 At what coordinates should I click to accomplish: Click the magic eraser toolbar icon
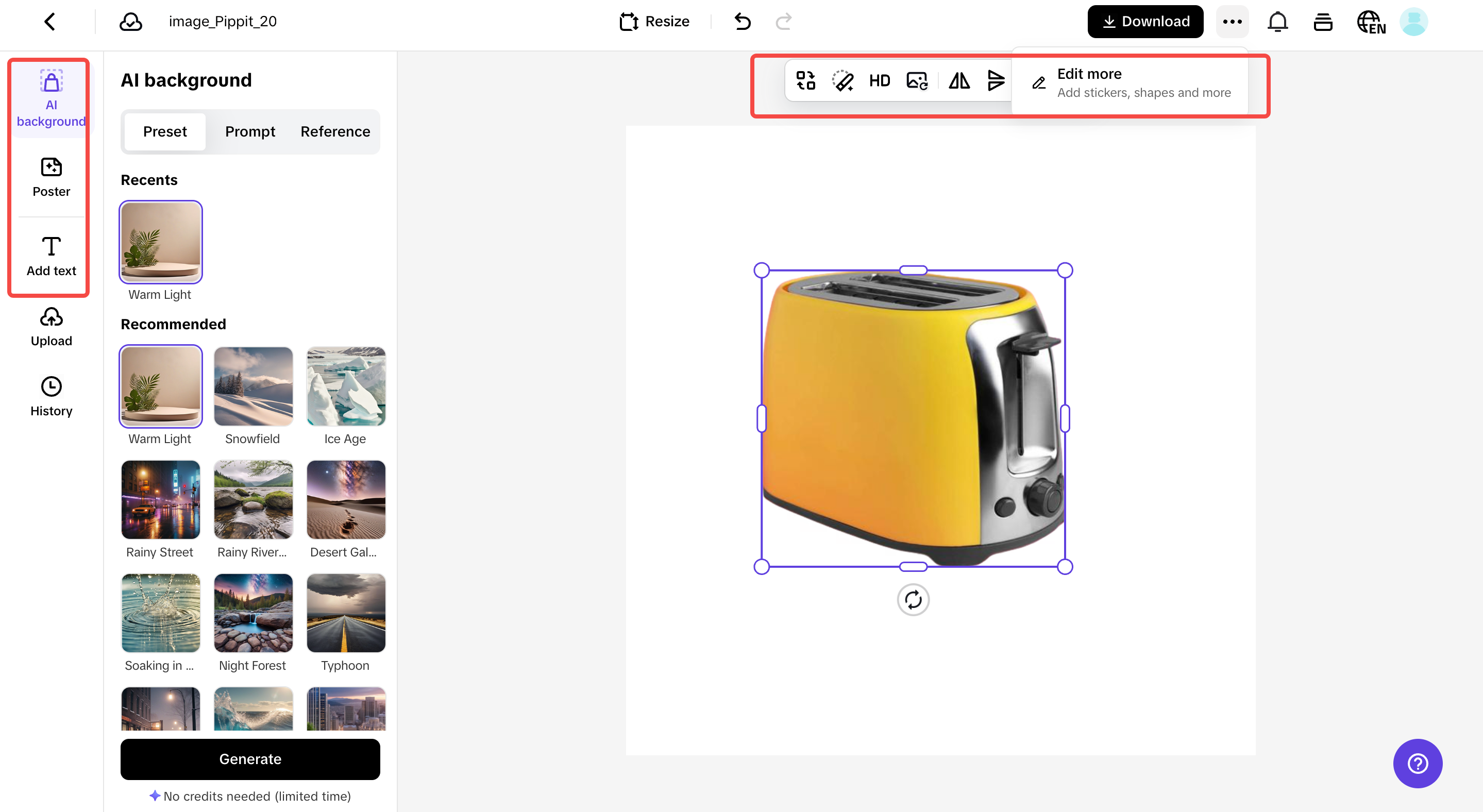coord(842,80)
